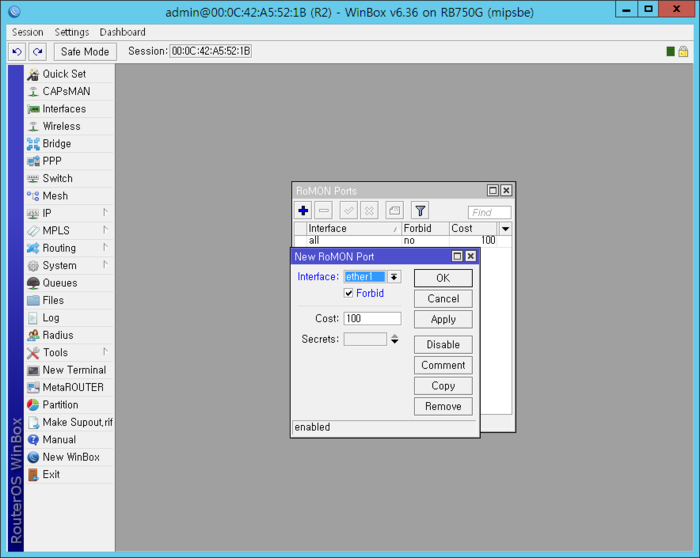Viewport: 700px width, 558px height.
Task: Open the CAPsMAN menu item
Action: click(x=69, y=92)
